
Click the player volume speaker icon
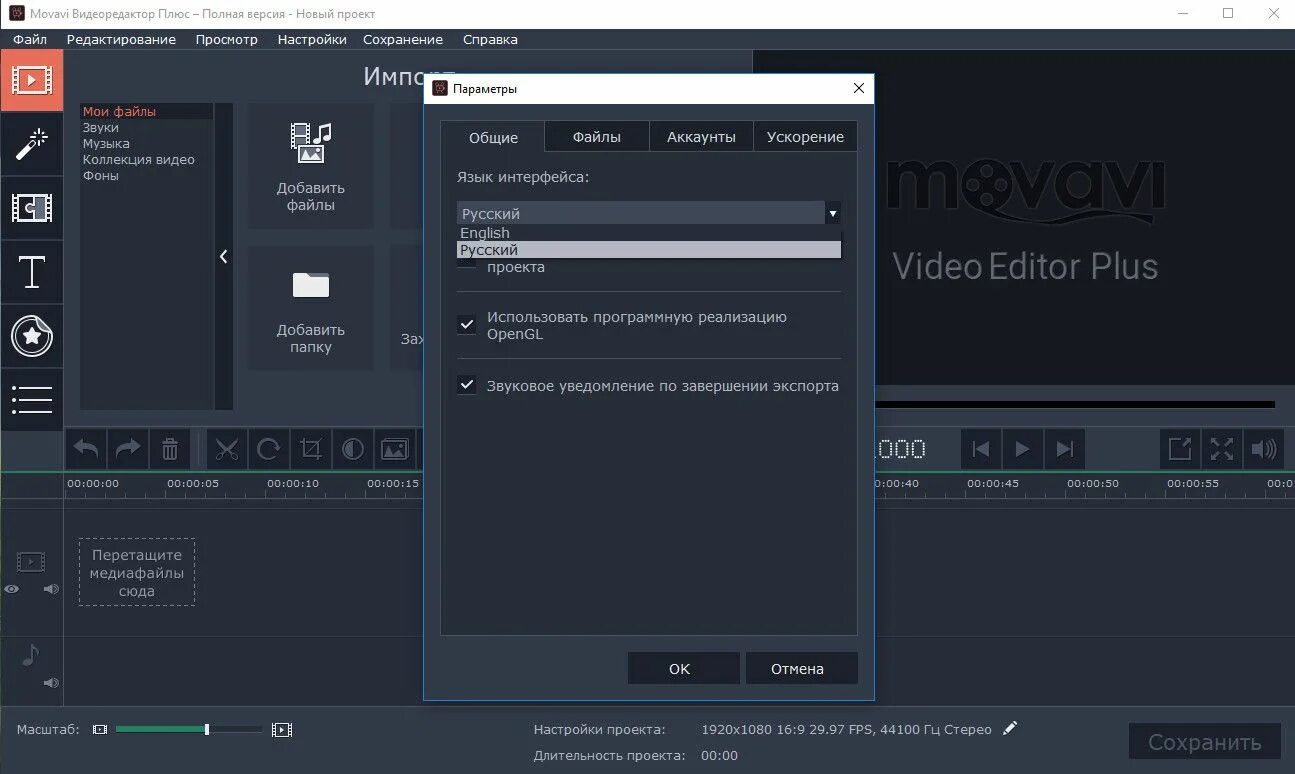(1264, 449)
